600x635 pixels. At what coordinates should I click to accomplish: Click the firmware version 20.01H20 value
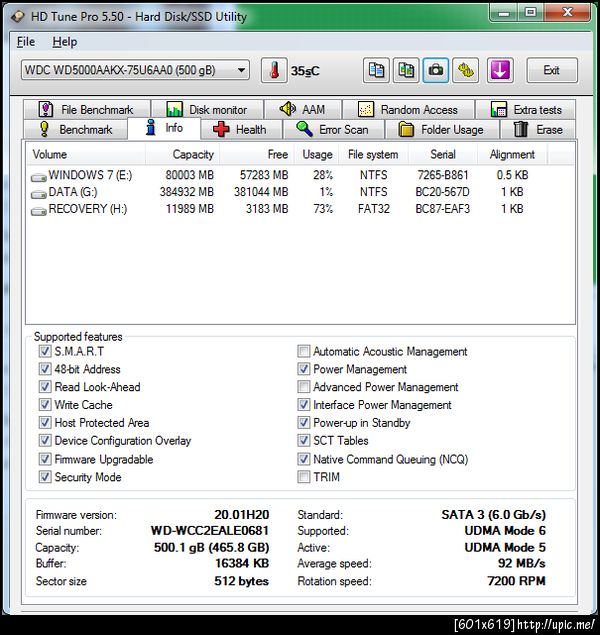pyautogui.click(x=241, y=514)
